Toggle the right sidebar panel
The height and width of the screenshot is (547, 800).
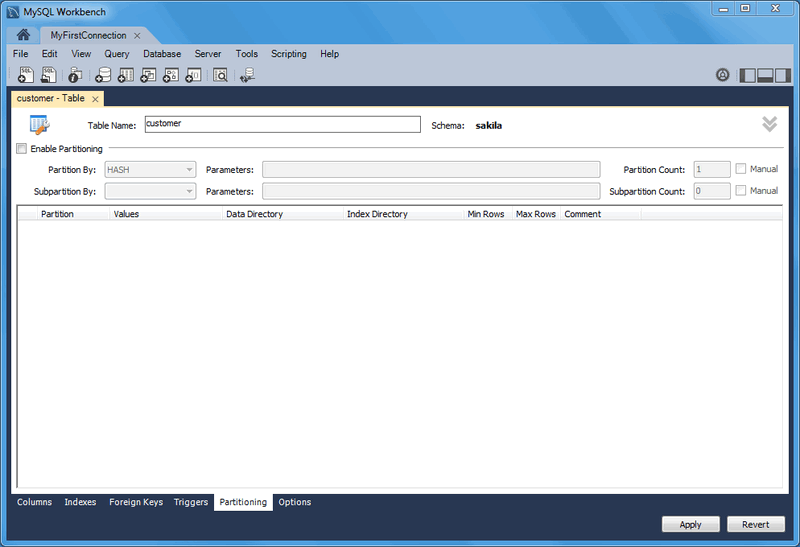[783, 76]
